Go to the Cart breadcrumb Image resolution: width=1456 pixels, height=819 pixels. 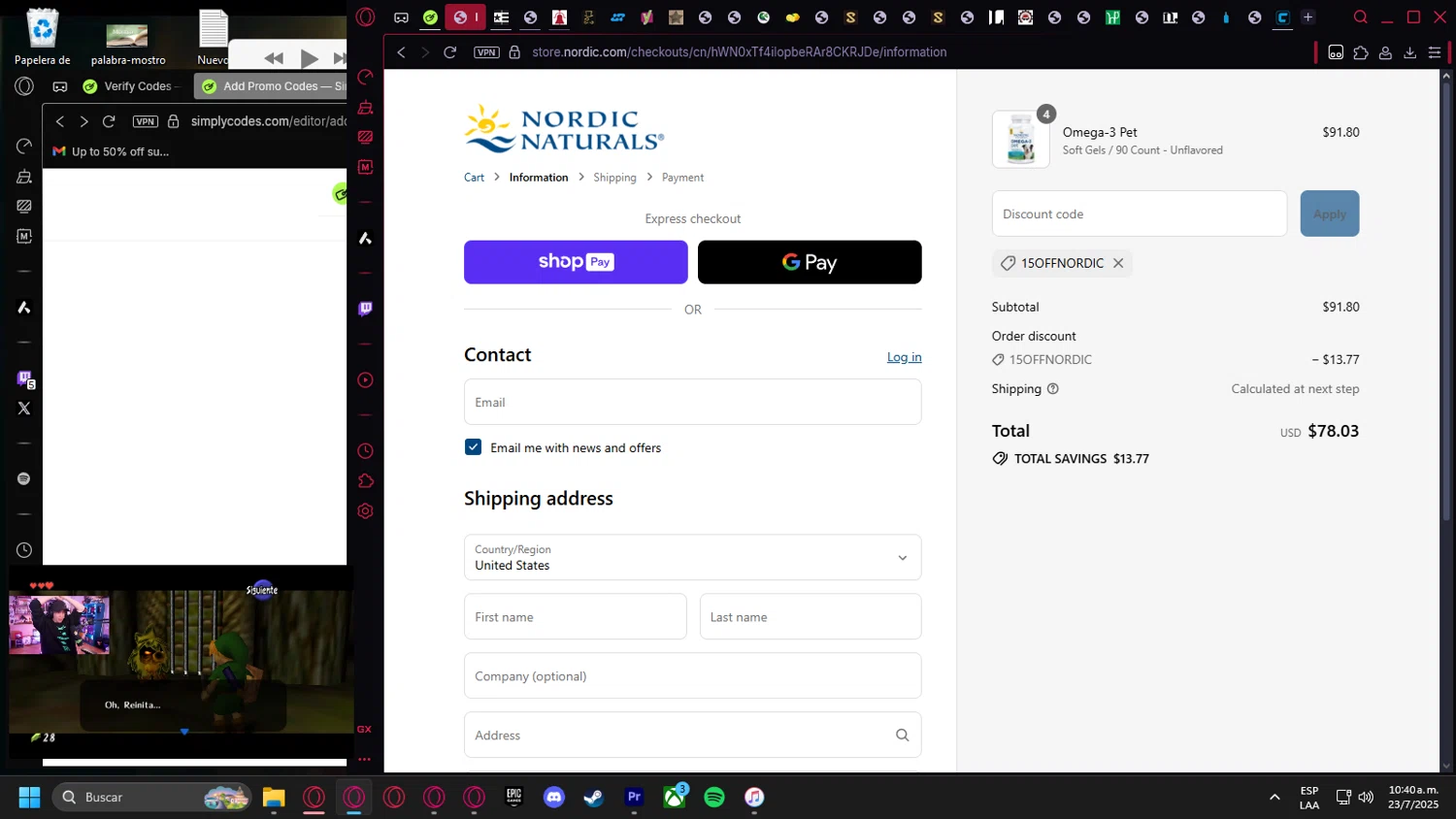474,178
